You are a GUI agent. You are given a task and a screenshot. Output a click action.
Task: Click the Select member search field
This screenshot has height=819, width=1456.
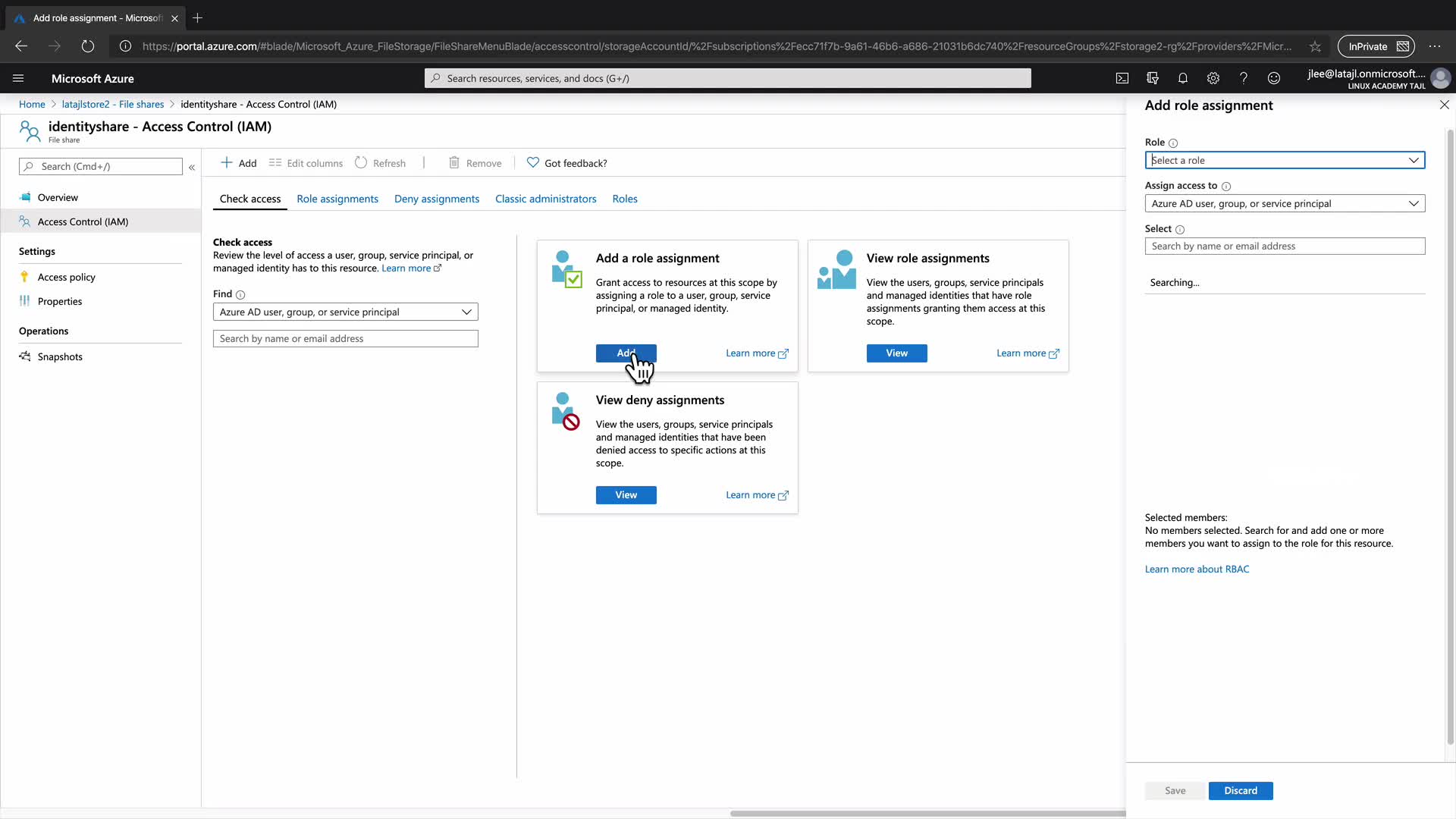[x=1285, y=246]
